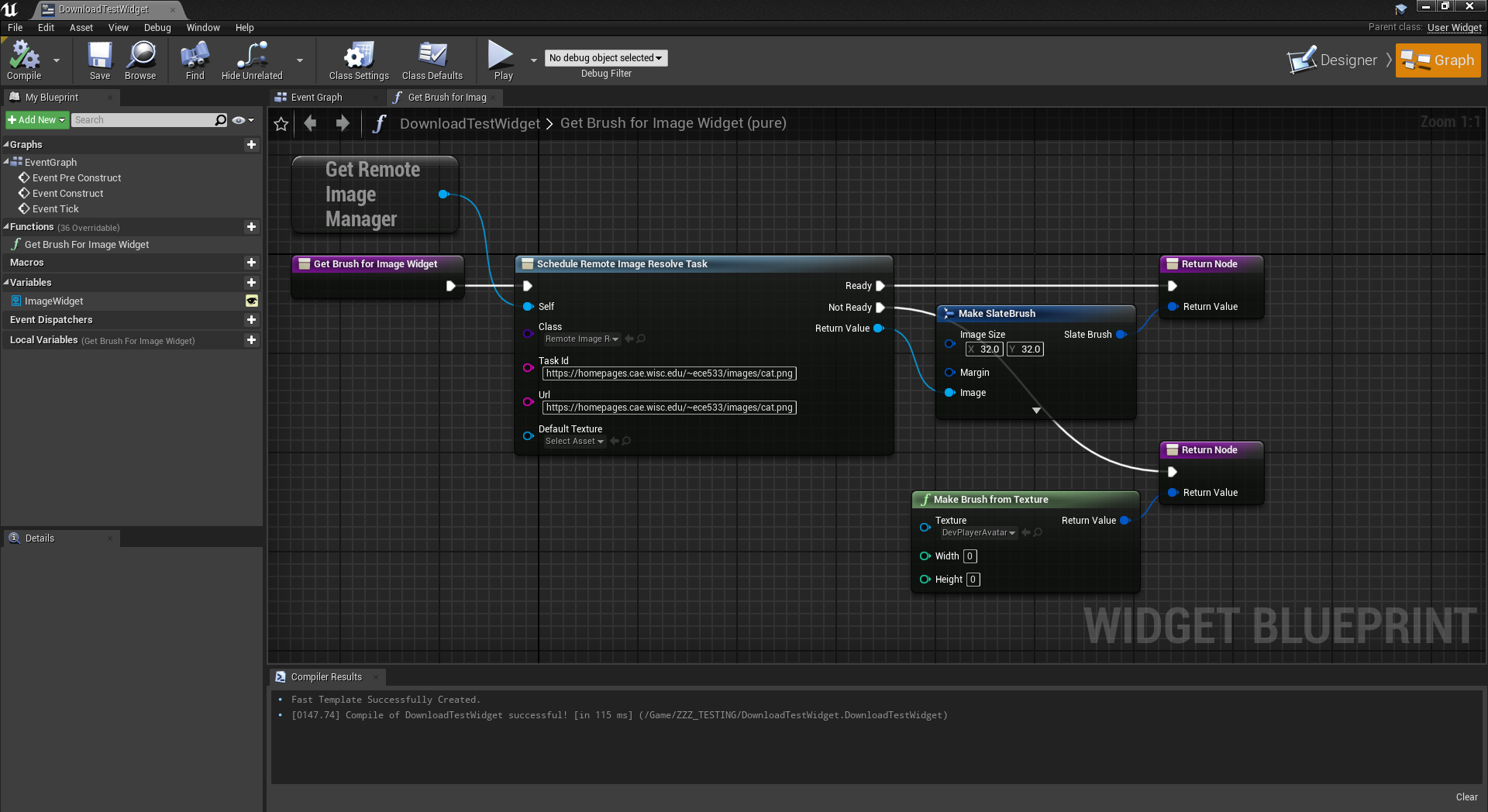Clear the compiler results
The width and height of the screenshot is (1488, 812).
click(1466, 797)
